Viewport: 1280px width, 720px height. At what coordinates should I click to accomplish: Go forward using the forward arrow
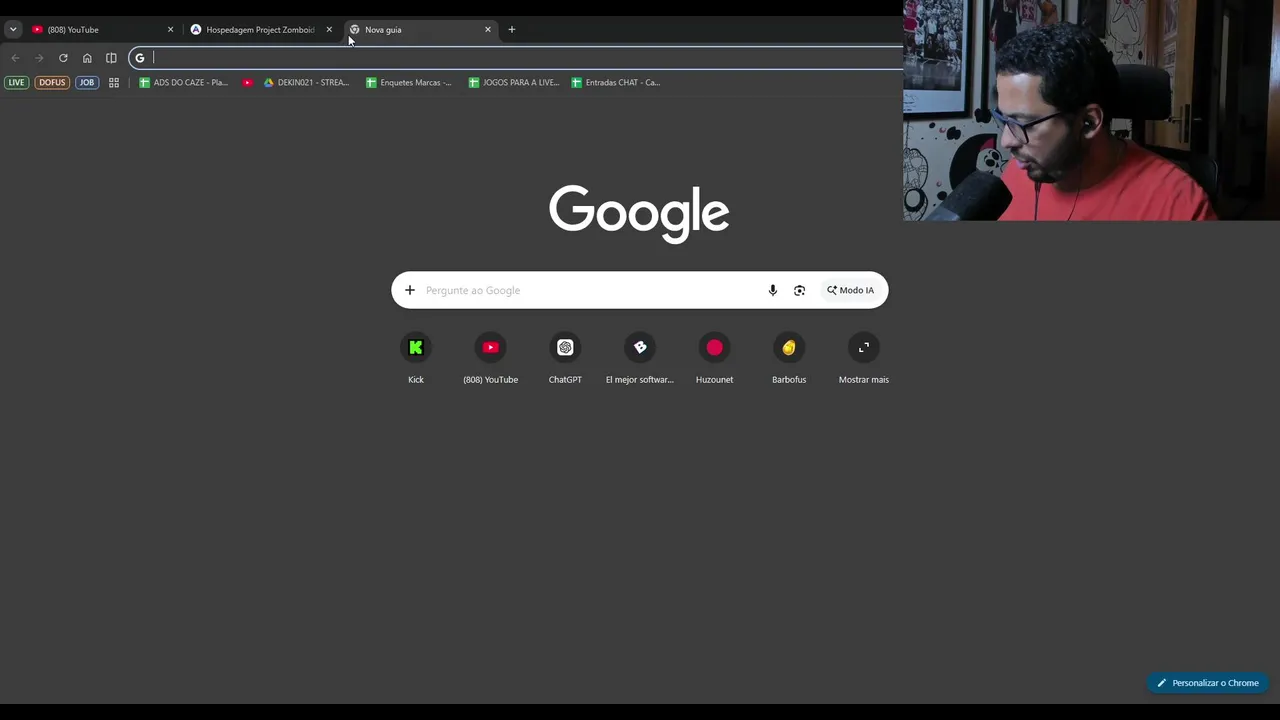click(x=39, y=58)
